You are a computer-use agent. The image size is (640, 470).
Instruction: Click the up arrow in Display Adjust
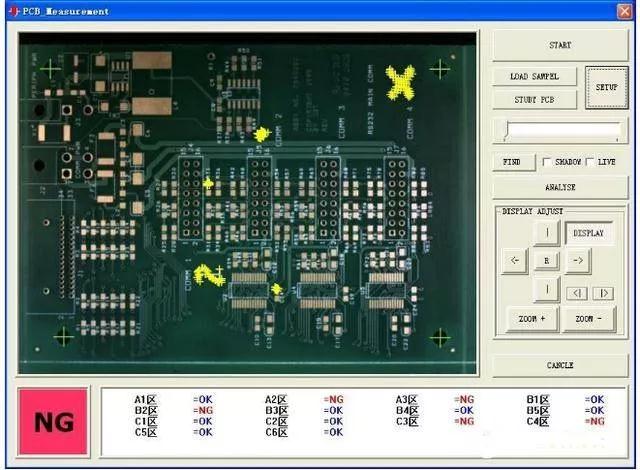[546, 233]
